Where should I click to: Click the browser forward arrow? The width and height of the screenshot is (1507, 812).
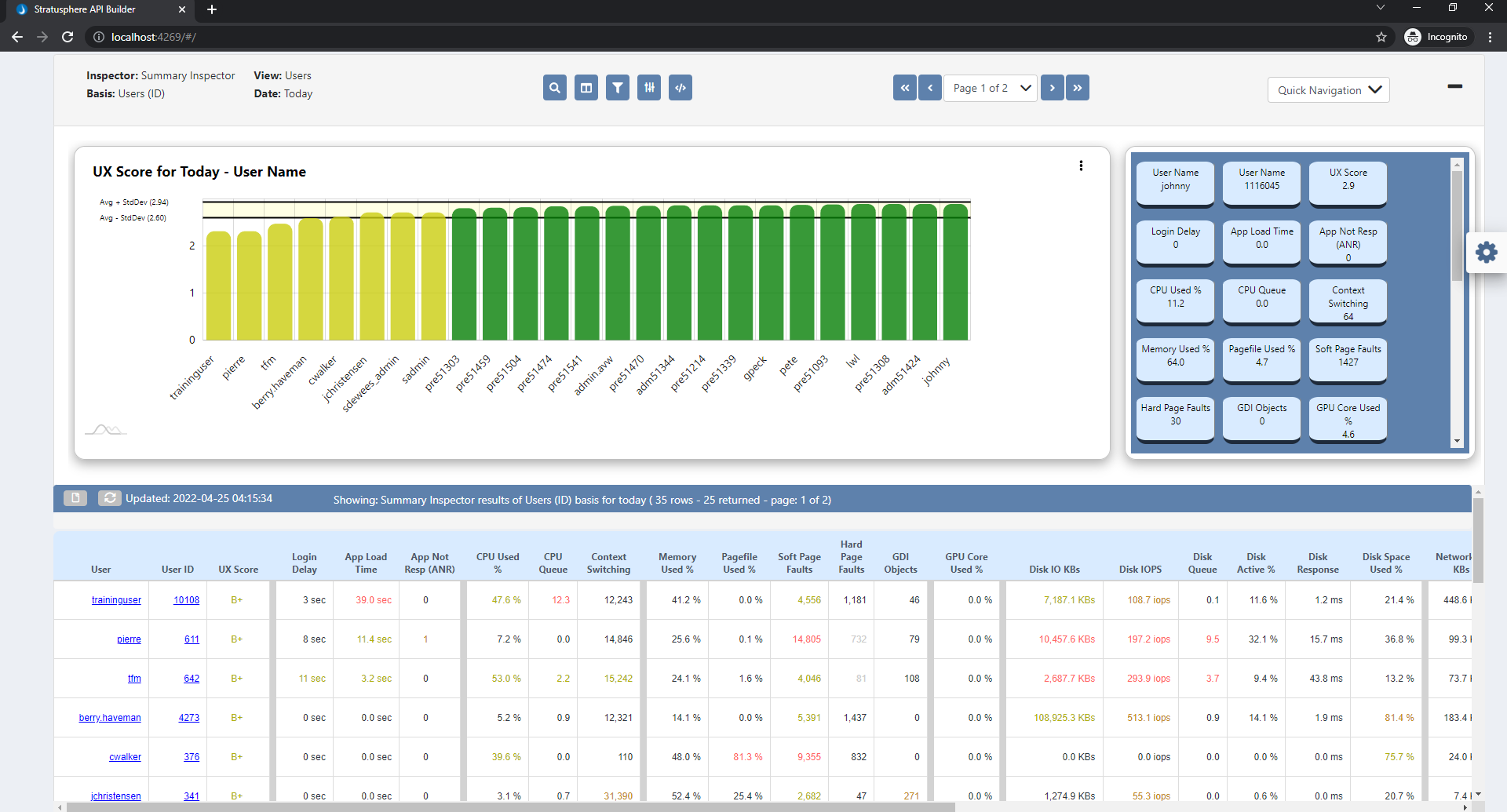[x=42, y=37]
